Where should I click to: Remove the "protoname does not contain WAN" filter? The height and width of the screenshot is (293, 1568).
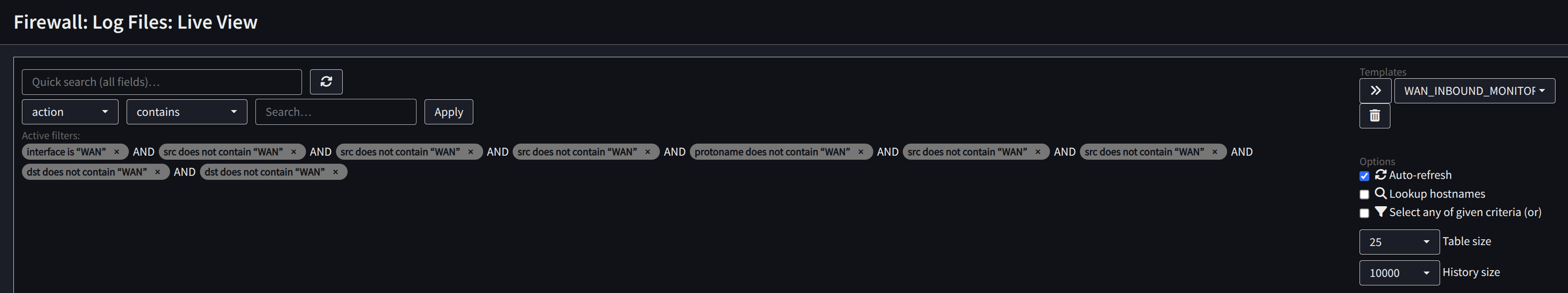(860, 152)
